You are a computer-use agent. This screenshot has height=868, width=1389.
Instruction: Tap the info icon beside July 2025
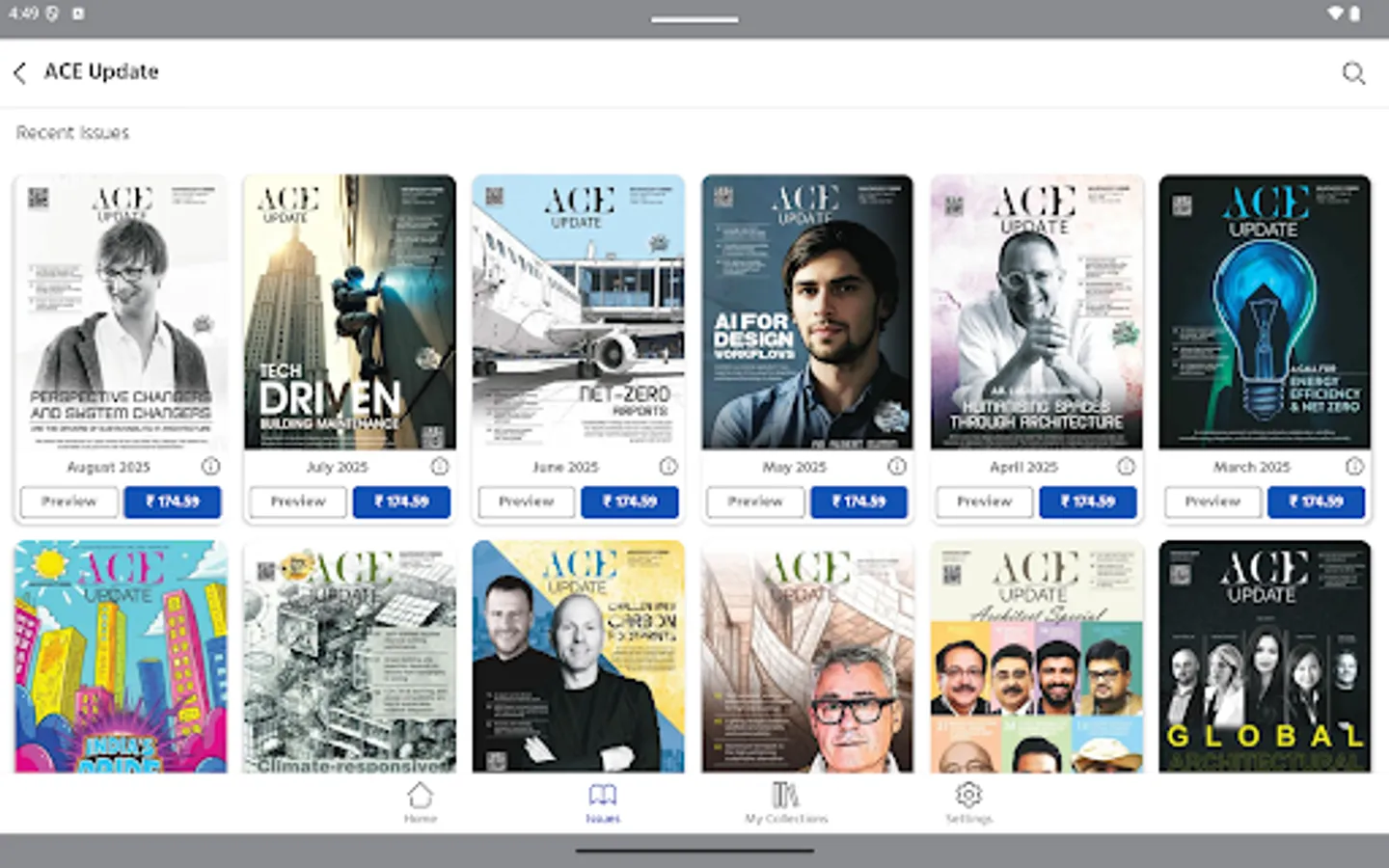tap(439, 466)
